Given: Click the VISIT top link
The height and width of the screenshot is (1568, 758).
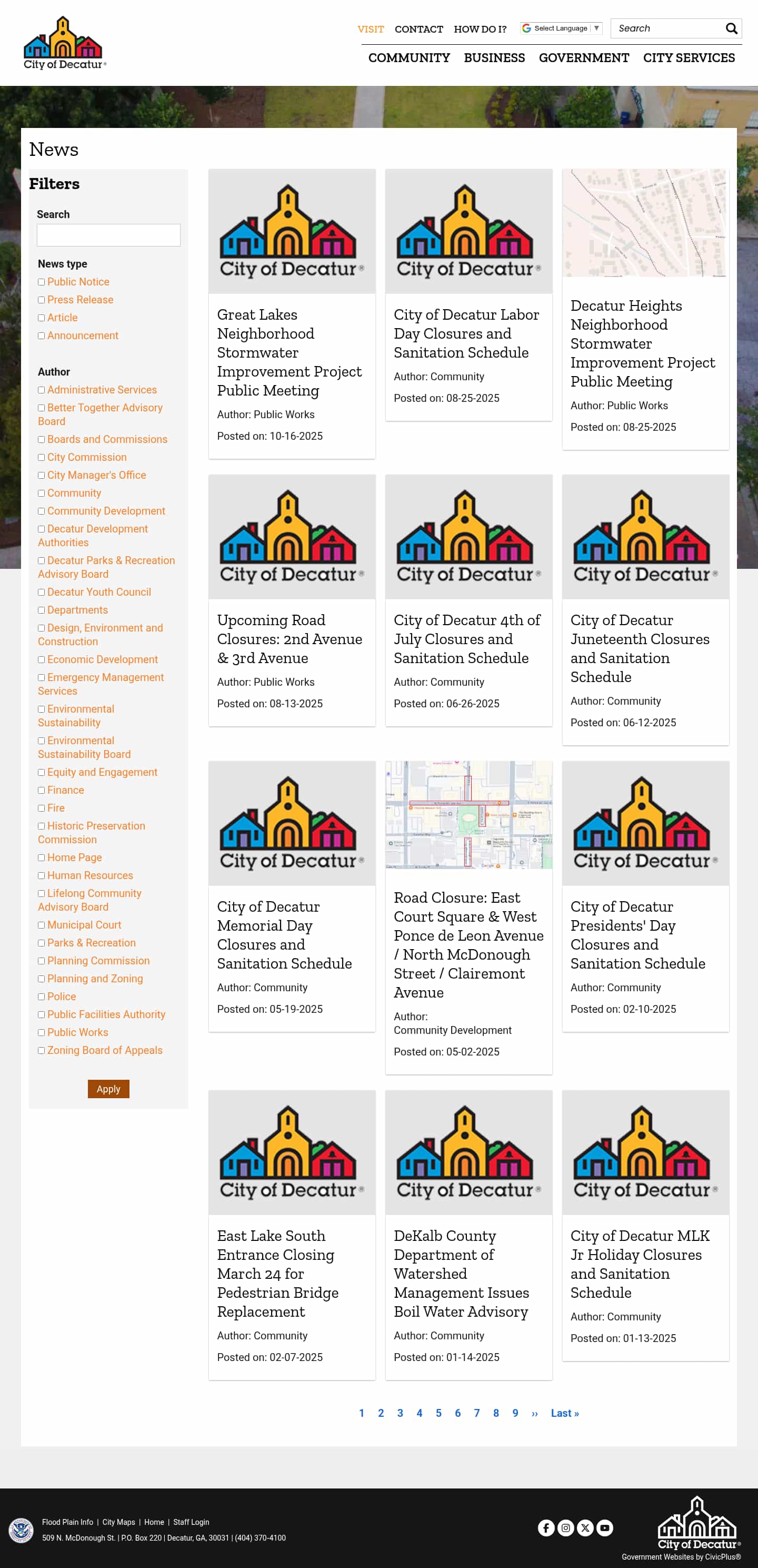Looking at the screenshot, I should 371,29.
